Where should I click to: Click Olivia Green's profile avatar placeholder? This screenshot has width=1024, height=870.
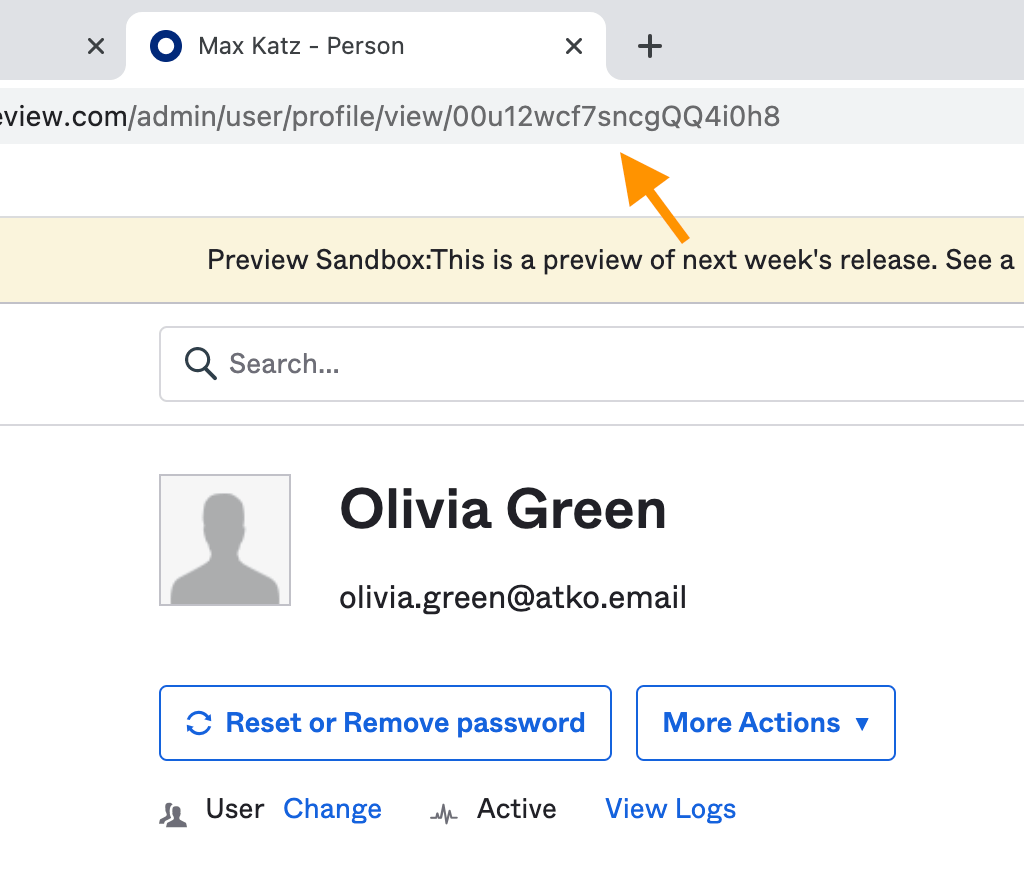point(225,540)
